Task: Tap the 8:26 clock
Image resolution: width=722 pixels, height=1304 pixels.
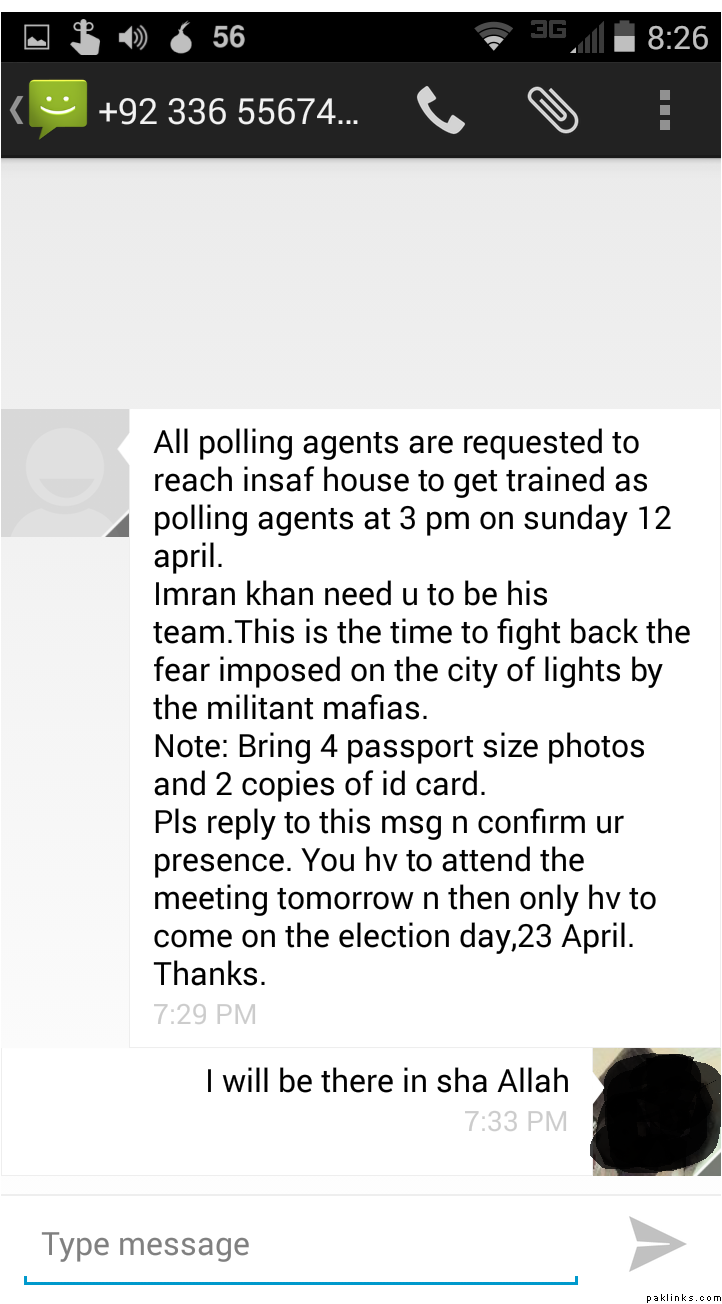Action: pos(677,38)
